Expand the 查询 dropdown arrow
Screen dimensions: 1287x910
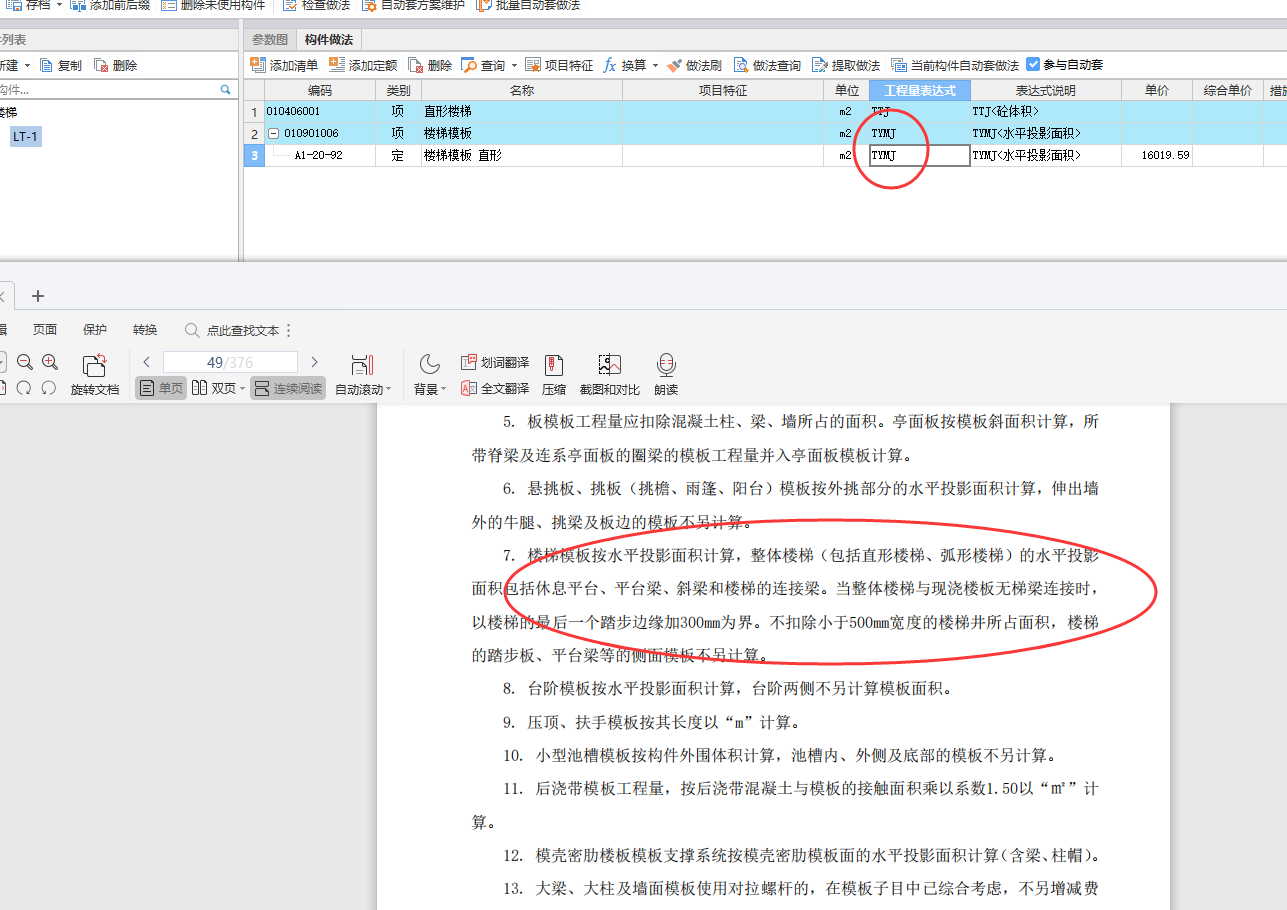pyautogui.click(x=515, y=65)
